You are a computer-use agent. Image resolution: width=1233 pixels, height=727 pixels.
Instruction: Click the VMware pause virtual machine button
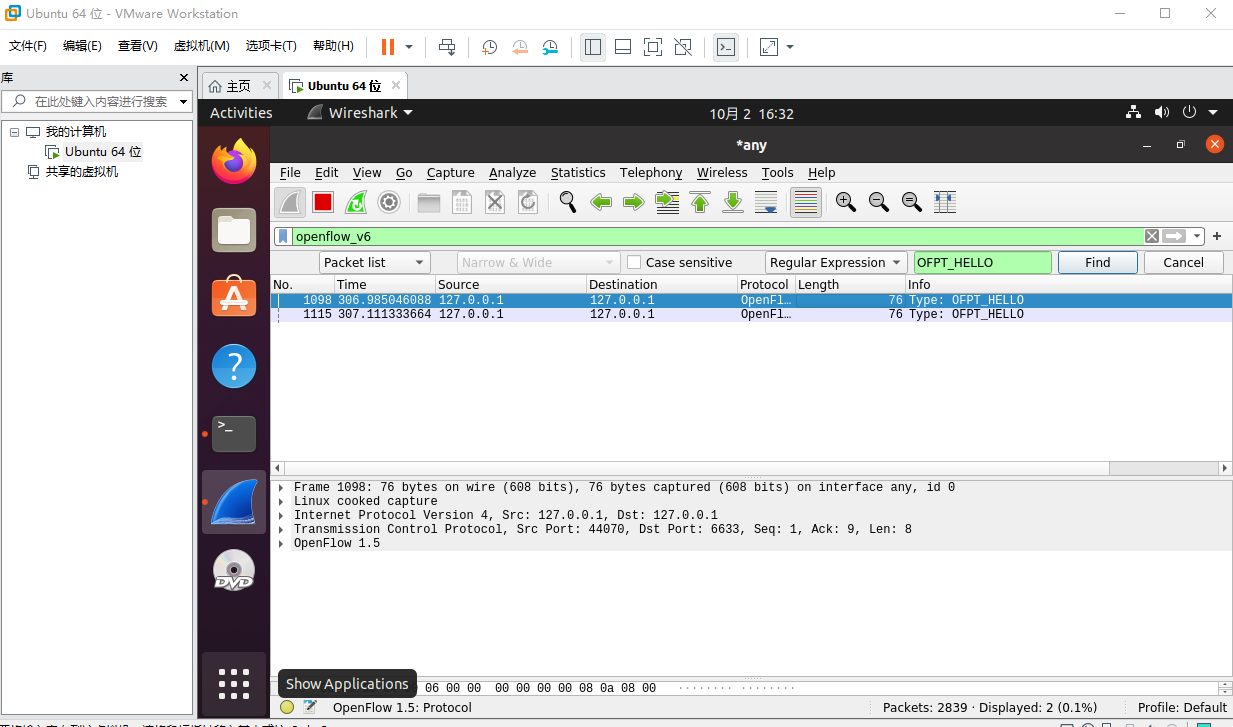[x=388, y=47]
